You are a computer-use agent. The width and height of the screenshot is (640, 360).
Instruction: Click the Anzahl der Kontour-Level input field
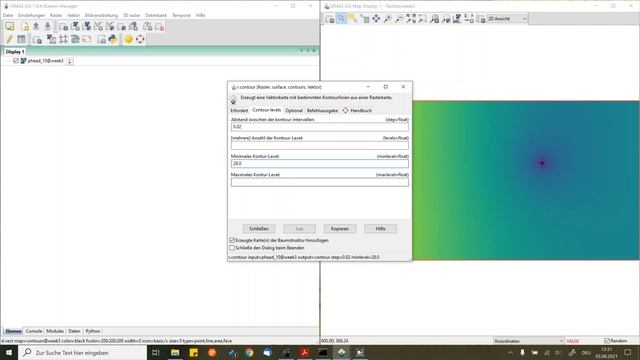(320, 145)
